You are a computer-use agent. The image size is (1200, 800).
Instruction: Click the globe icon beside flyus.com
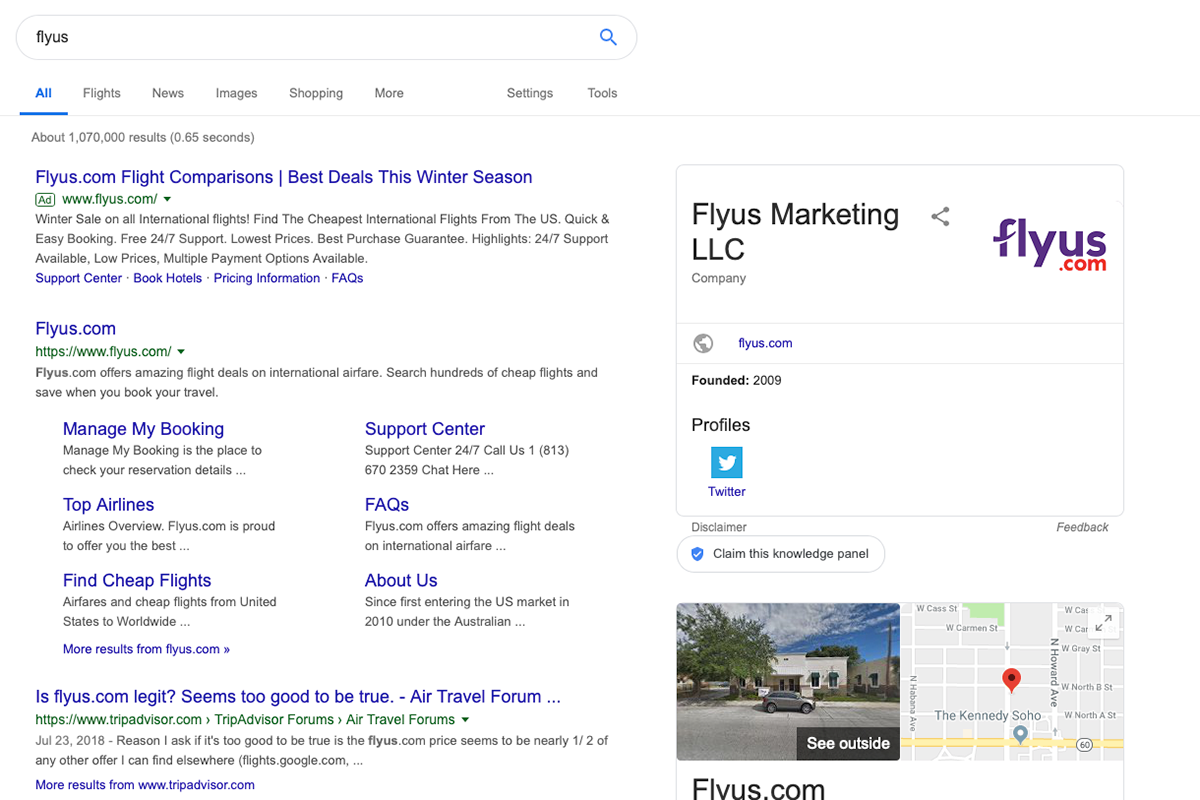tap(704, 343)
